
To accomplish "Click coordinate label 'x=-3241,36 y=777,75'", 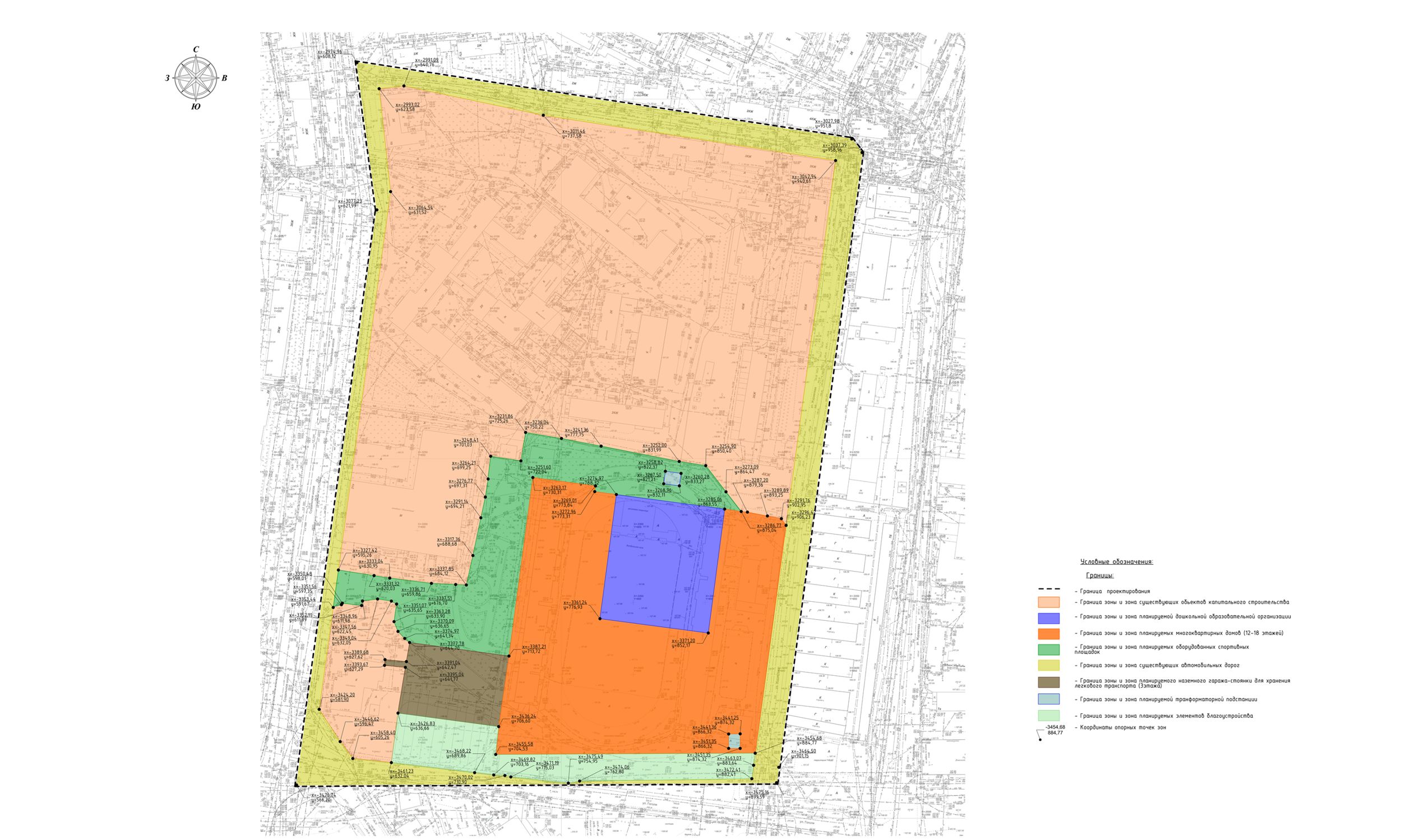I will click(576, 433).
